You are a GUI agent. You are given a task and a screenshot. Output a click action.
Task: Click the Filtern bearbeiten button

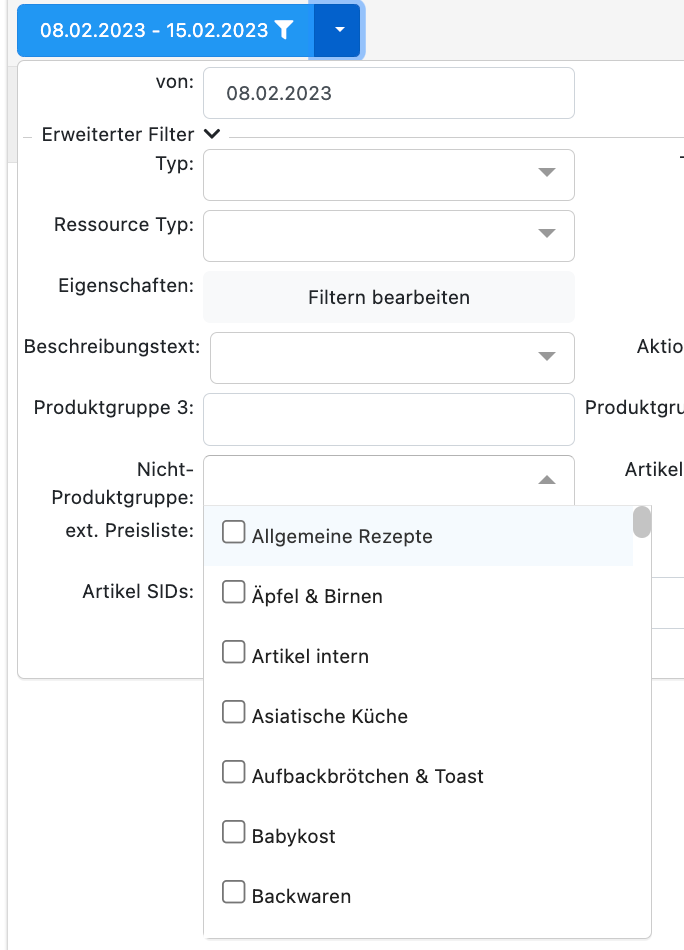[x=388, y=297]
